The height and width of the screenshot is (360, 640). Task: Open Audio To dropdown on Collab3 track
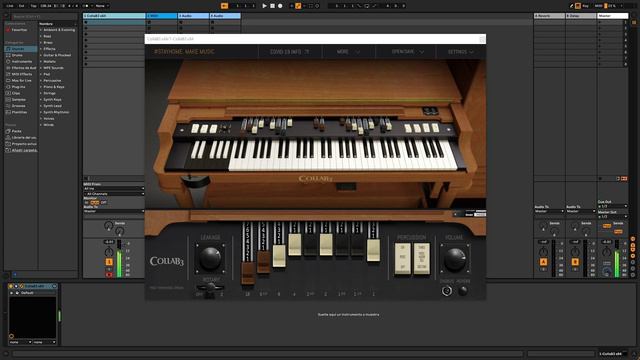pos(114,211)
